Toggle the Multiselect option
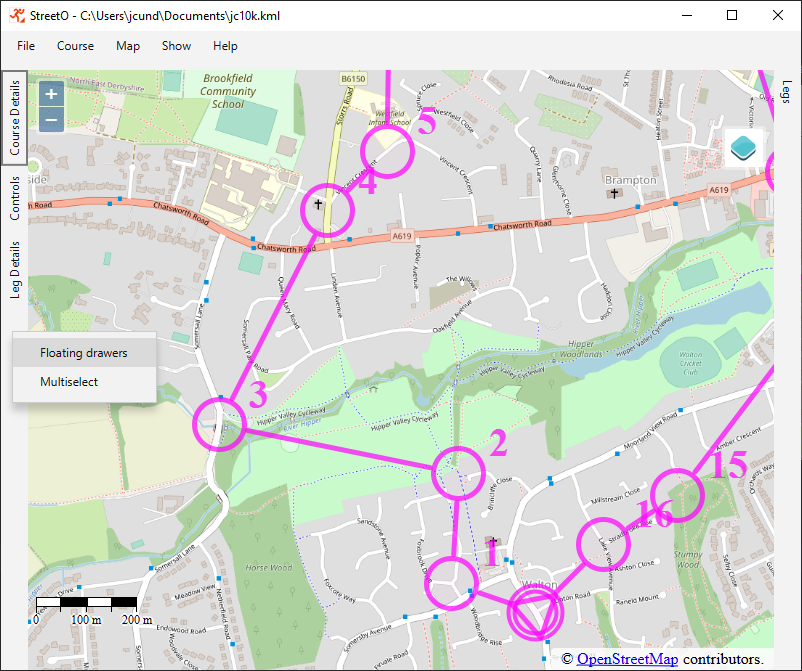This screenshot has height=671, width=802. [x=69, y=382]
